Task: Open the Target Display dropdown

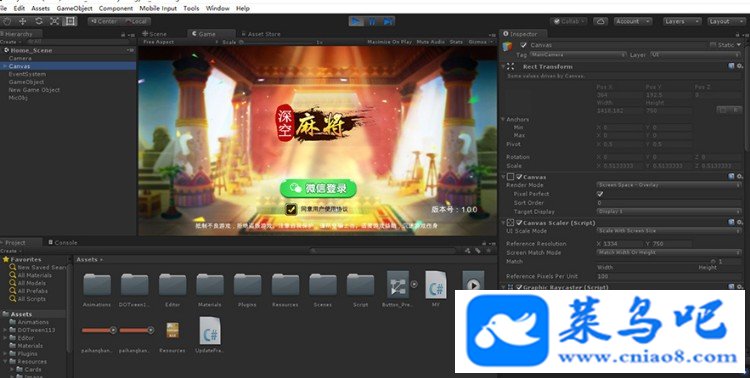Action: (x=668, y=211)
